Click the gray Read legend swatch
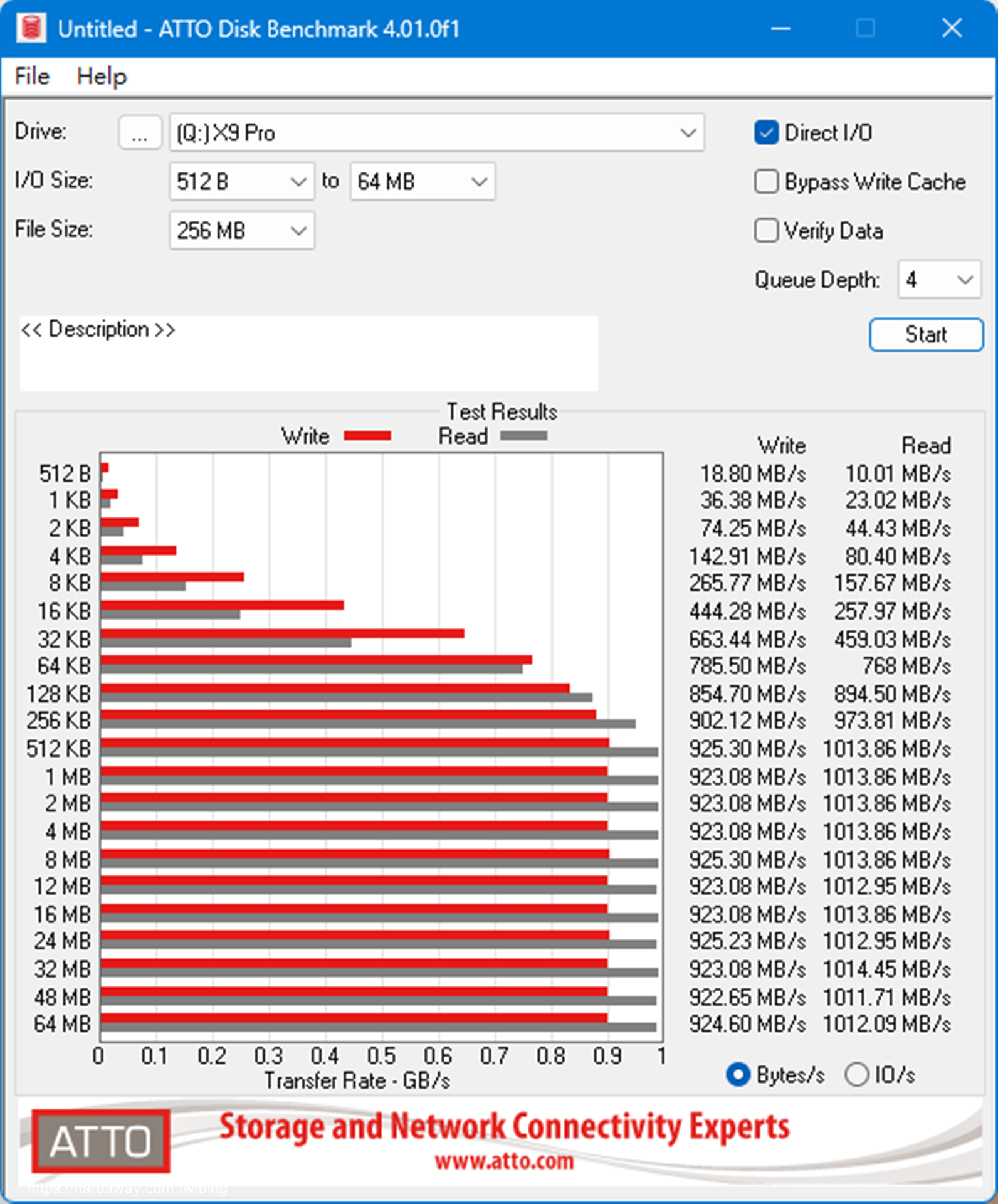Viewport: 998px width, 1204px height. click(523, 436)
